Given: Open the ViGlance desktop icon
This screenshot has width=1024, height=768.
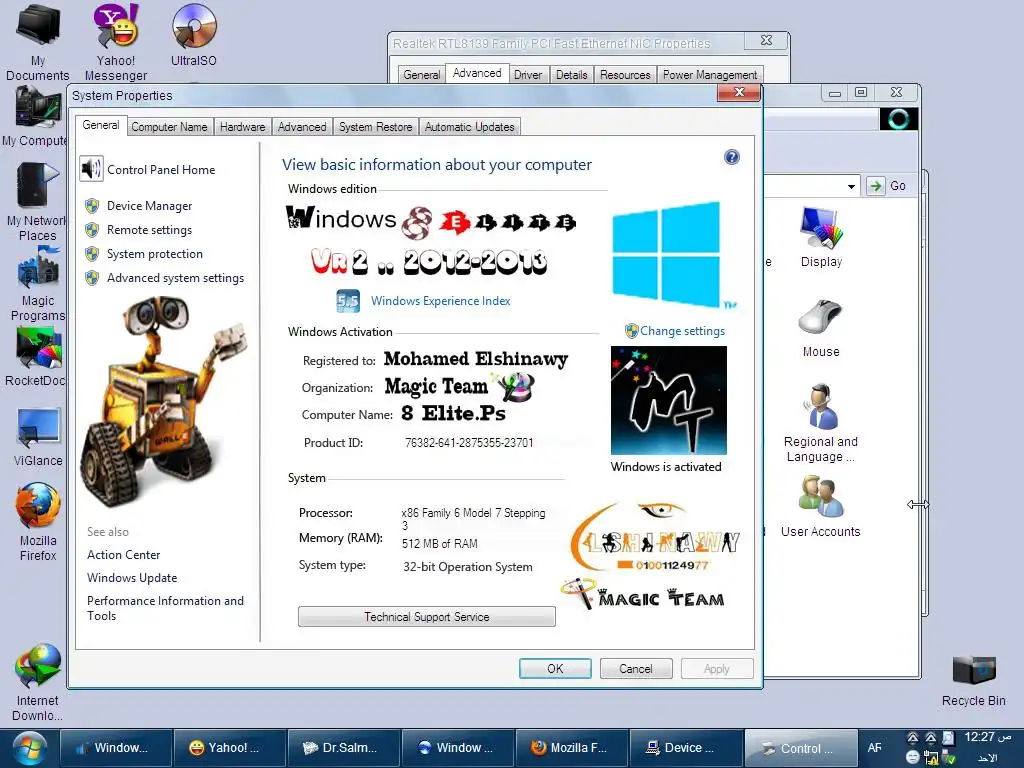Looking at the screenshot, I should [38, 436].
